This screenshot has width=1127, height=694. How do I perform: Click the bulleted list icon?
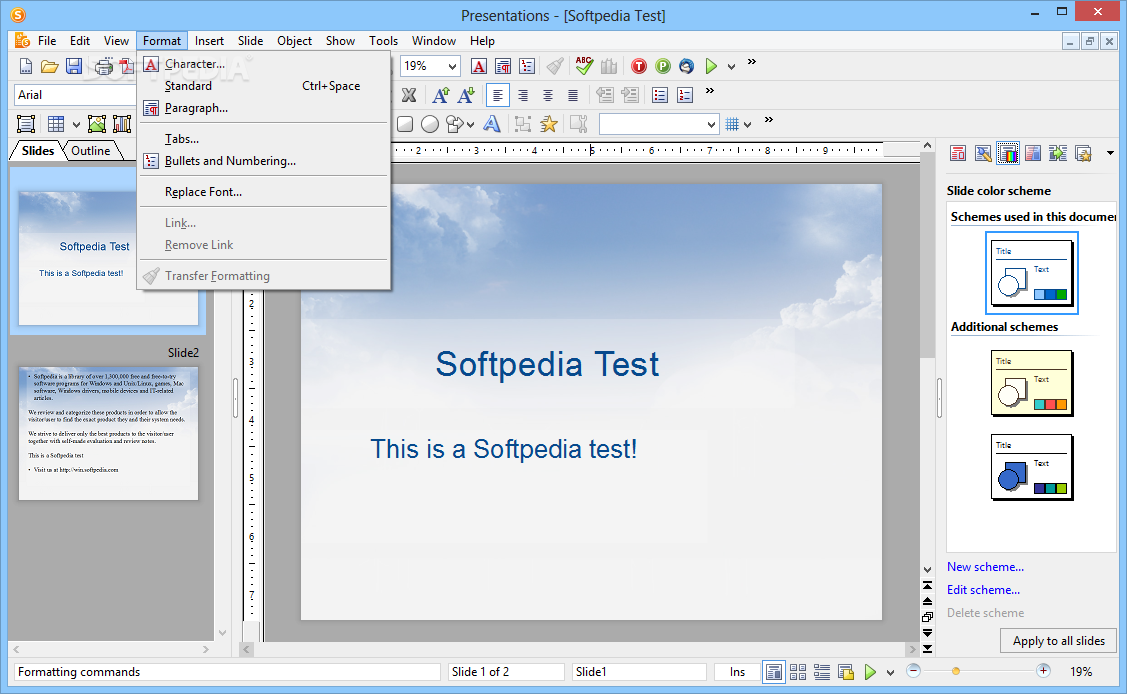click(660, 95)
